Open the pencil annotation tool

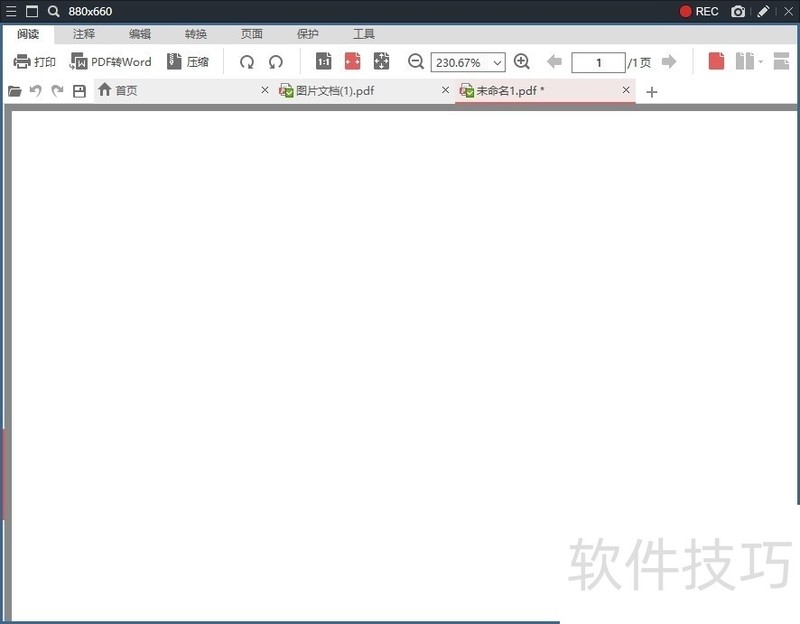(x=763, y=11)
